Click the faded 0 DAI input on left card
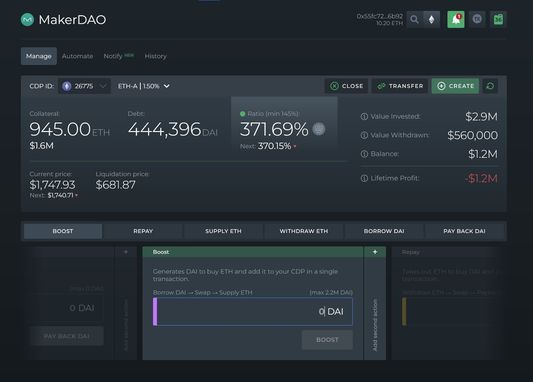The height and width of the screenshot is (382, 533). [67, 308]
